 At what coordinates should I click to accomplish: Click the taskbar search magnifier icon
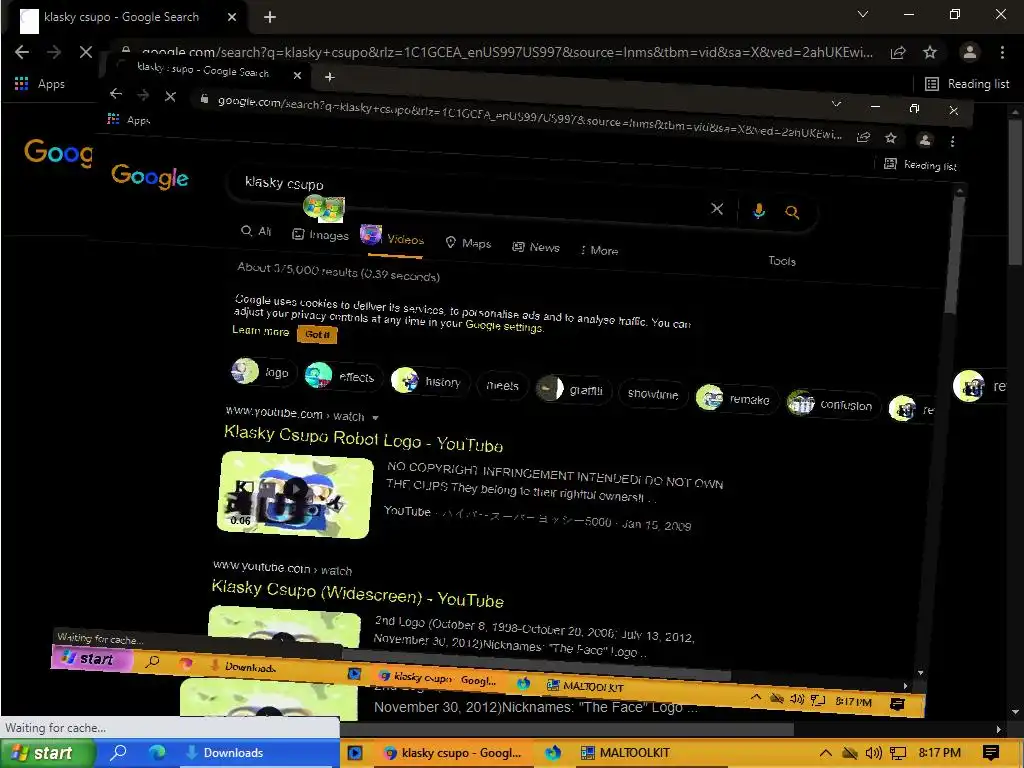[119, 753]
